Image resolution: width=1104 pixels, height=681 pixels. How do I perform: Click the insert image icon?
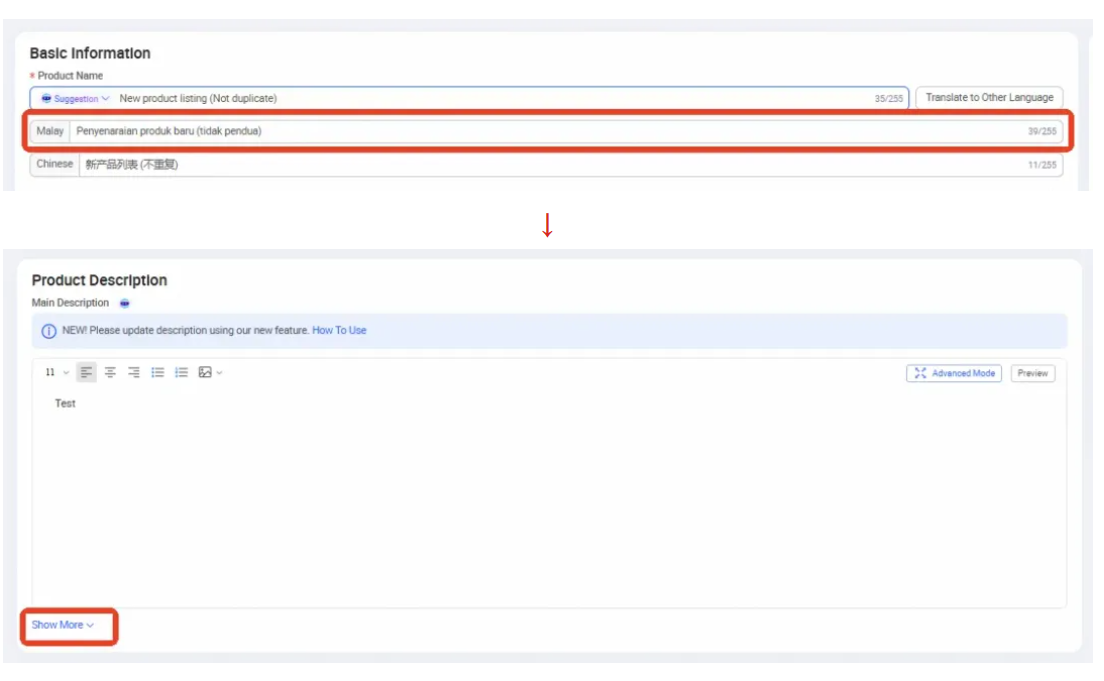(x=205, y=373)
